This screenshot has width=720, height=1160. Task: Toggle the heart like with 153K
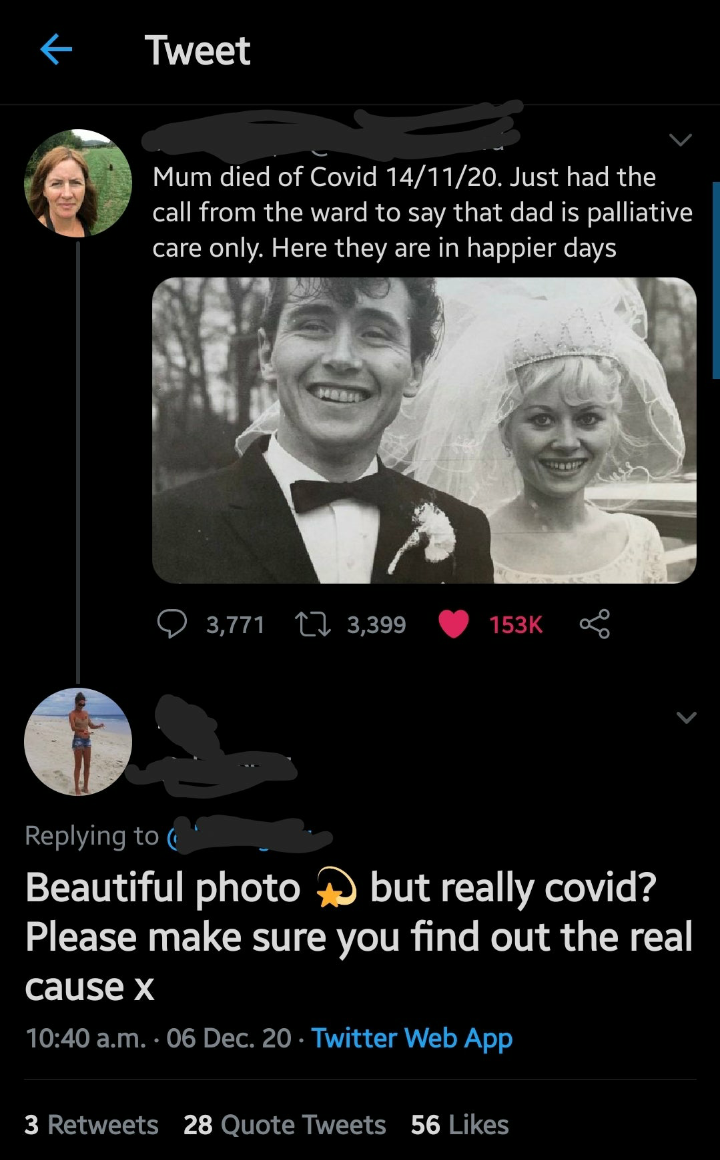point(455,624)
